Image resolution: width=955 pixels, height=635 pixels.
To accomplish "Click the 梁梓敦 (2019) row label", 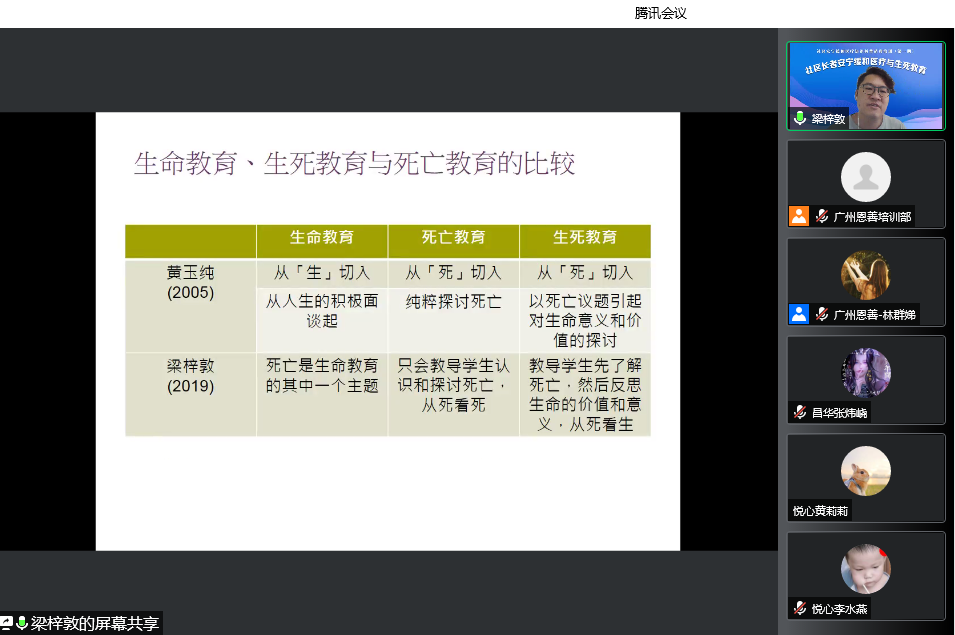I will click(191, 376).
